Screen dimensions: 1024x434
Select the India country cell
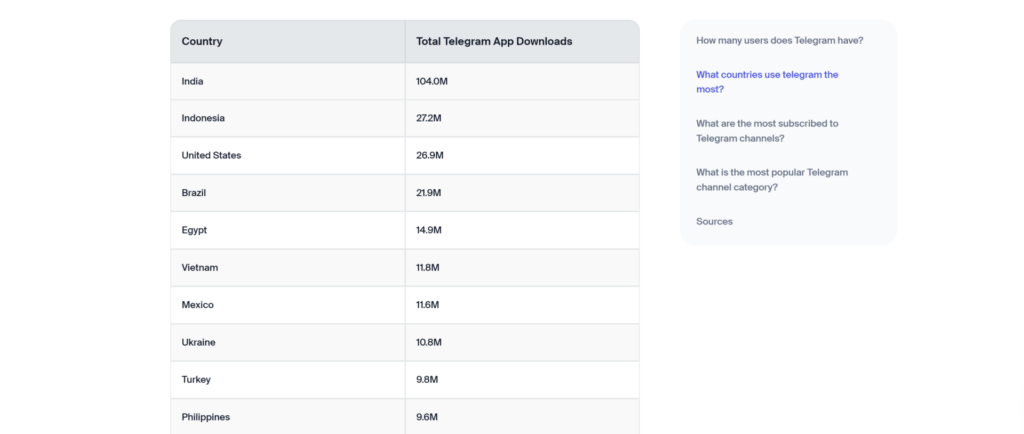tap(287, 82)
